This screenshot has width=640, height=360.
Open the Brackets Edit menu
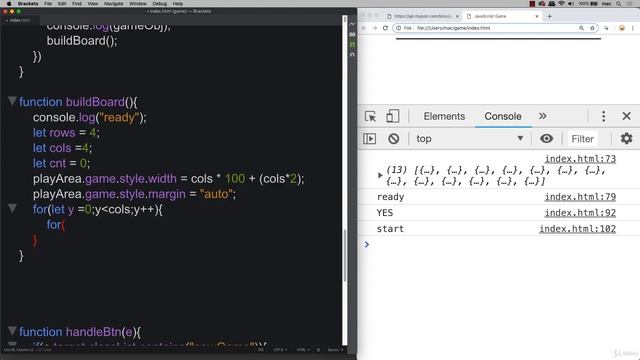pos(62,3)
